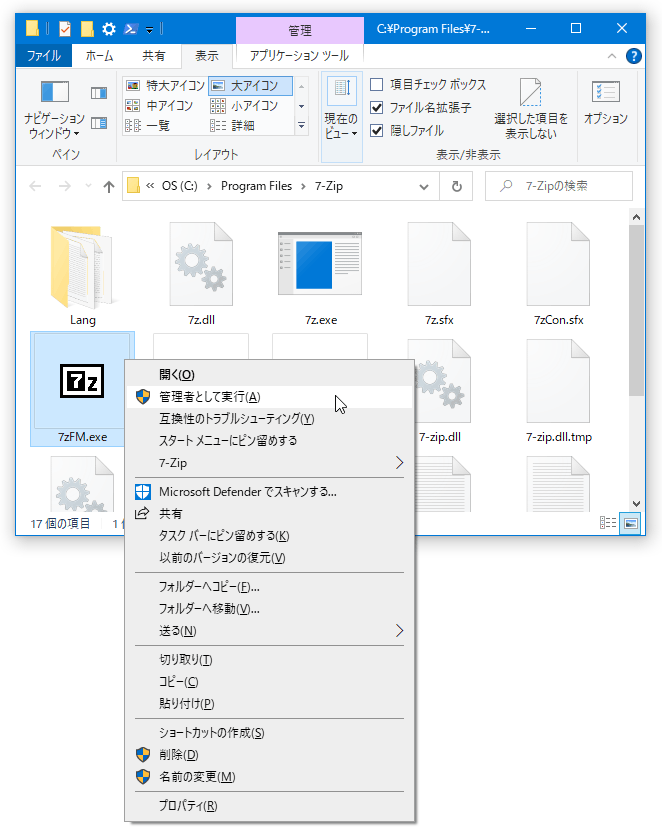Choose Rename (名前の変更) in context menu
The height and width of the screenshot is (834, 662).
pyautogui.click(x=269, y=777)
